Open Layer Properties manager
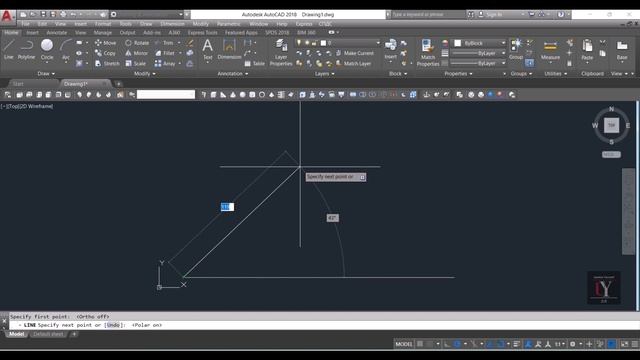The image size is (640, 360). click(x=281, y=52)
